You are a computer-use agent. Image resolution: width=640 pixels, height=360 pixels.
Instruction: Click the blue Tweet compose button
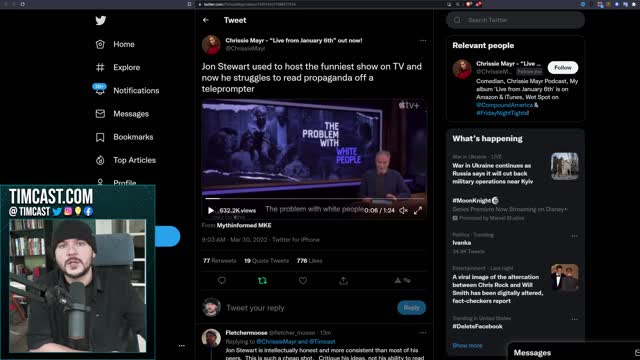point(167,236)
